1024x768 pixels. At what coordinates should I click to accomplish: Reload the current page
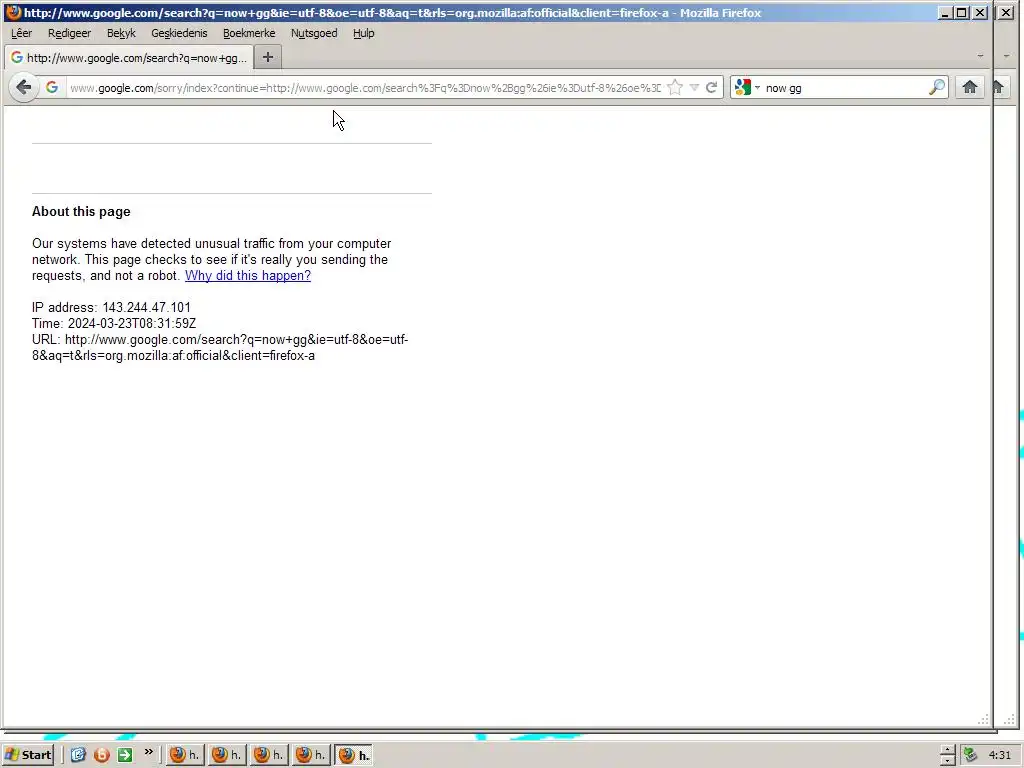[712, 88]
